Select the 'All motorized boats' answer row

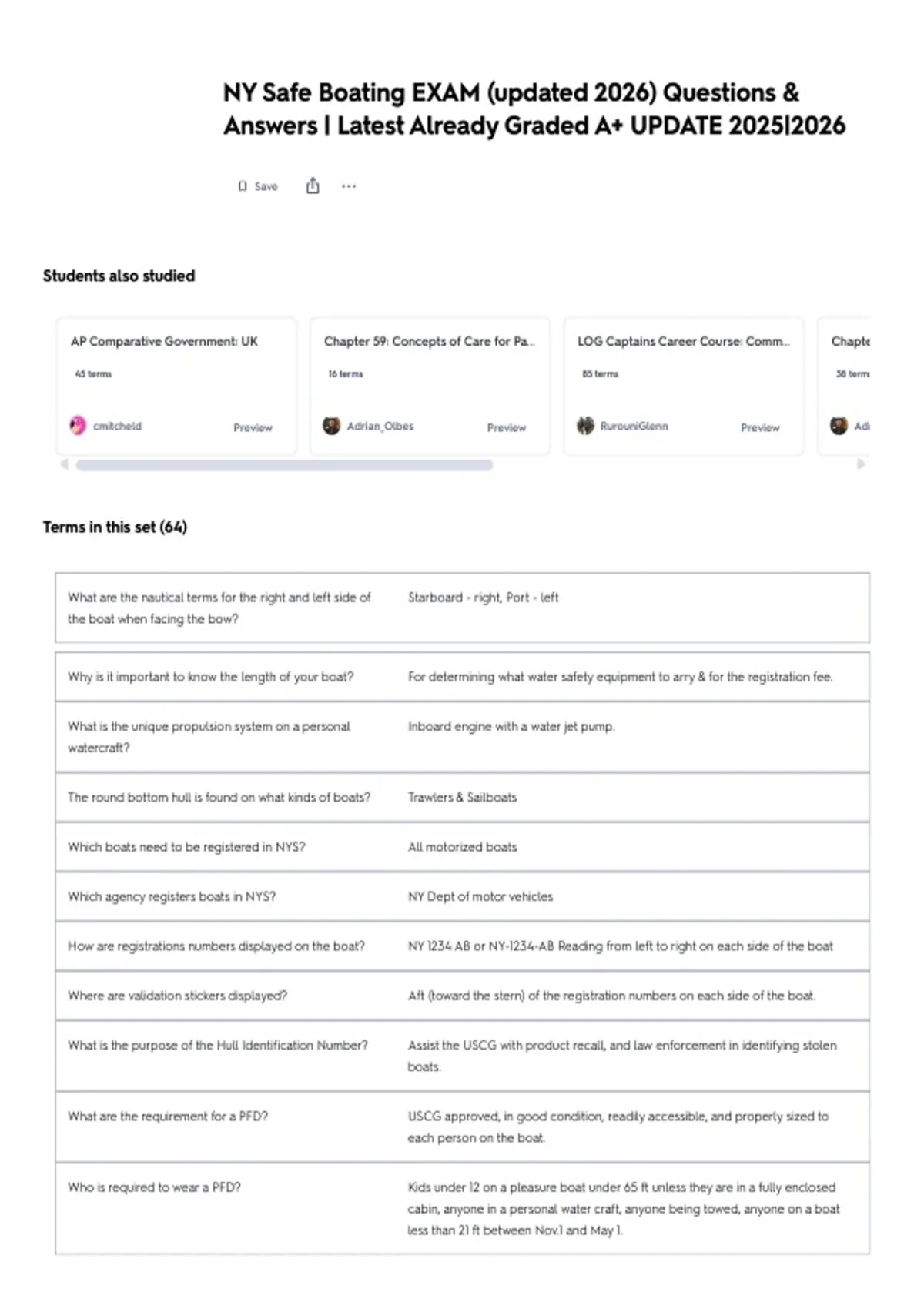click(x=462, y=847)
